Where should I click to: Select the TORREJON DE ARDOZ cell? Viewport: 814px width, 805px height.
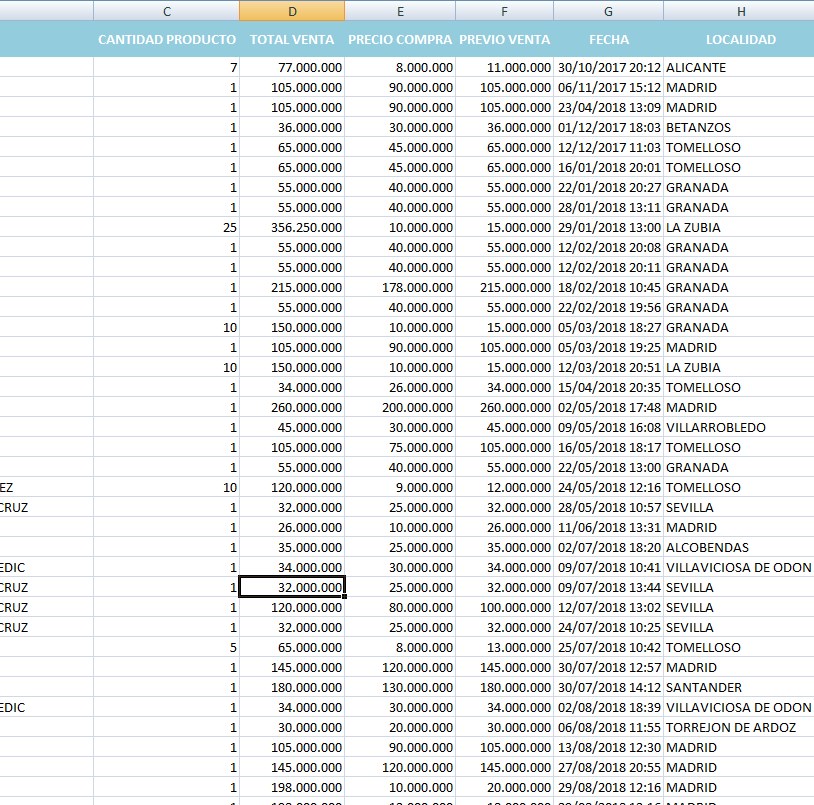pos(741,728)
